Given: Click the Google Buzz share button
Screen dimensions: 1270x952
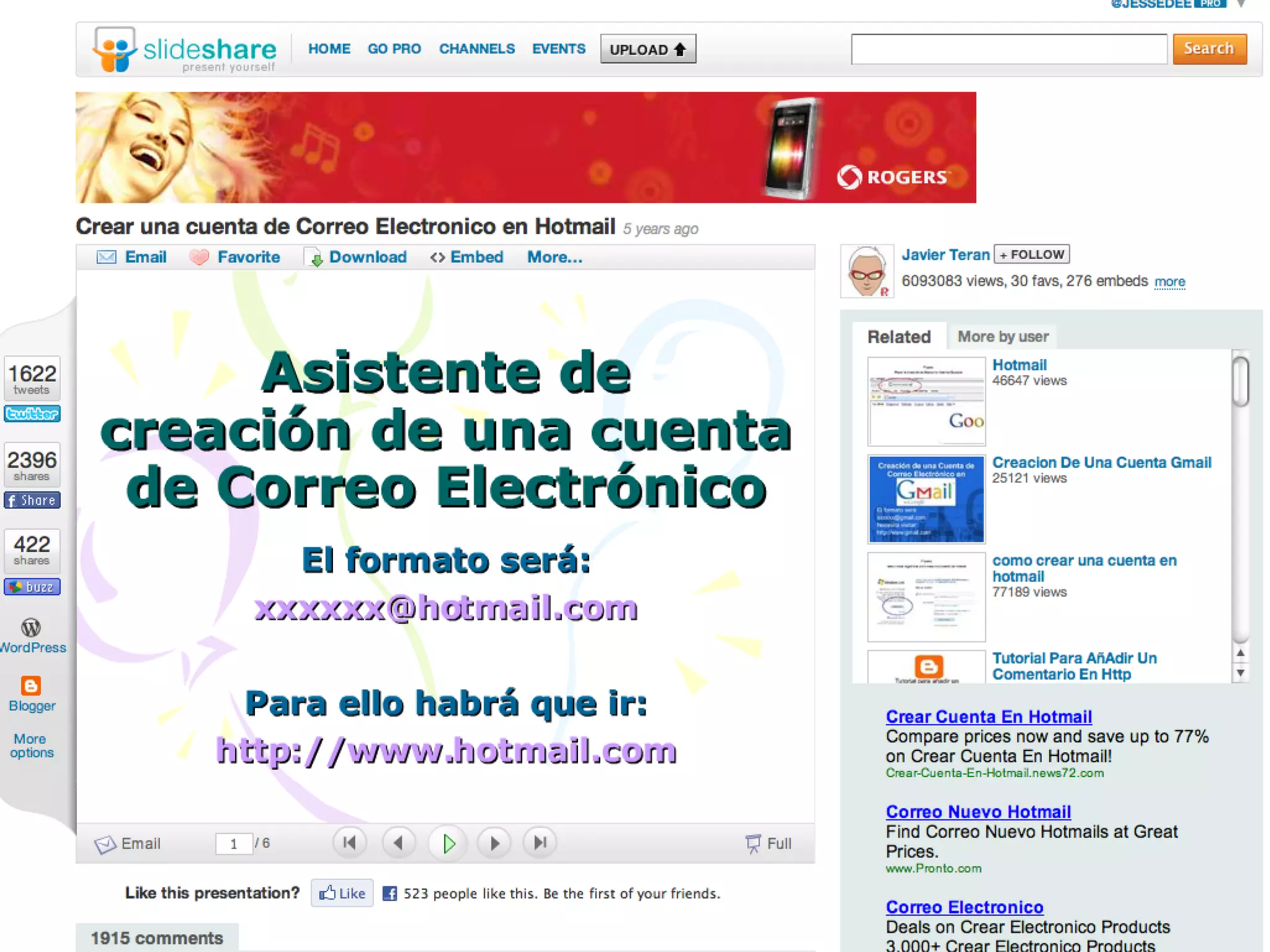Looking at the screenshot, I should click(32, 586).
